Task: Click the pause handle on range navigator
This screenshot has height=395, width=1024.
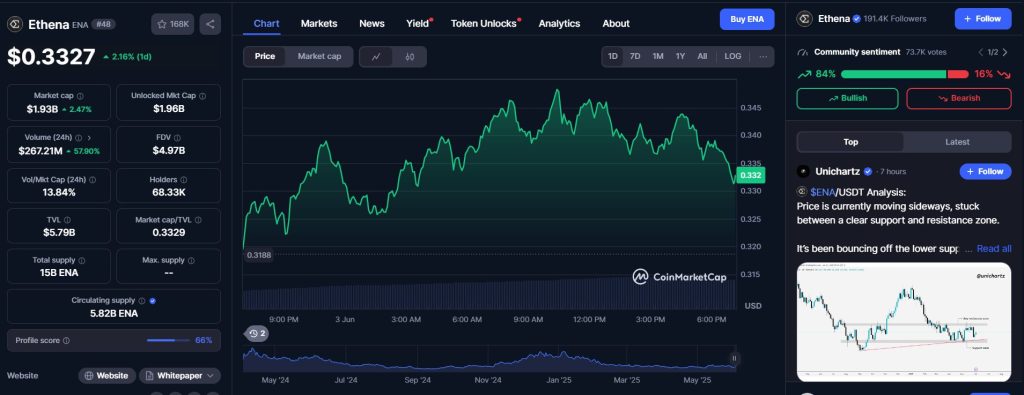Action: coord(734,358)
